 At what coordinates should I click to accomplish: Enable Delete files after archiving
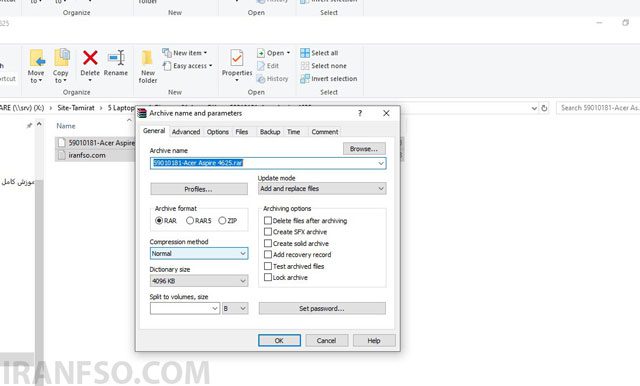point(268,221)
